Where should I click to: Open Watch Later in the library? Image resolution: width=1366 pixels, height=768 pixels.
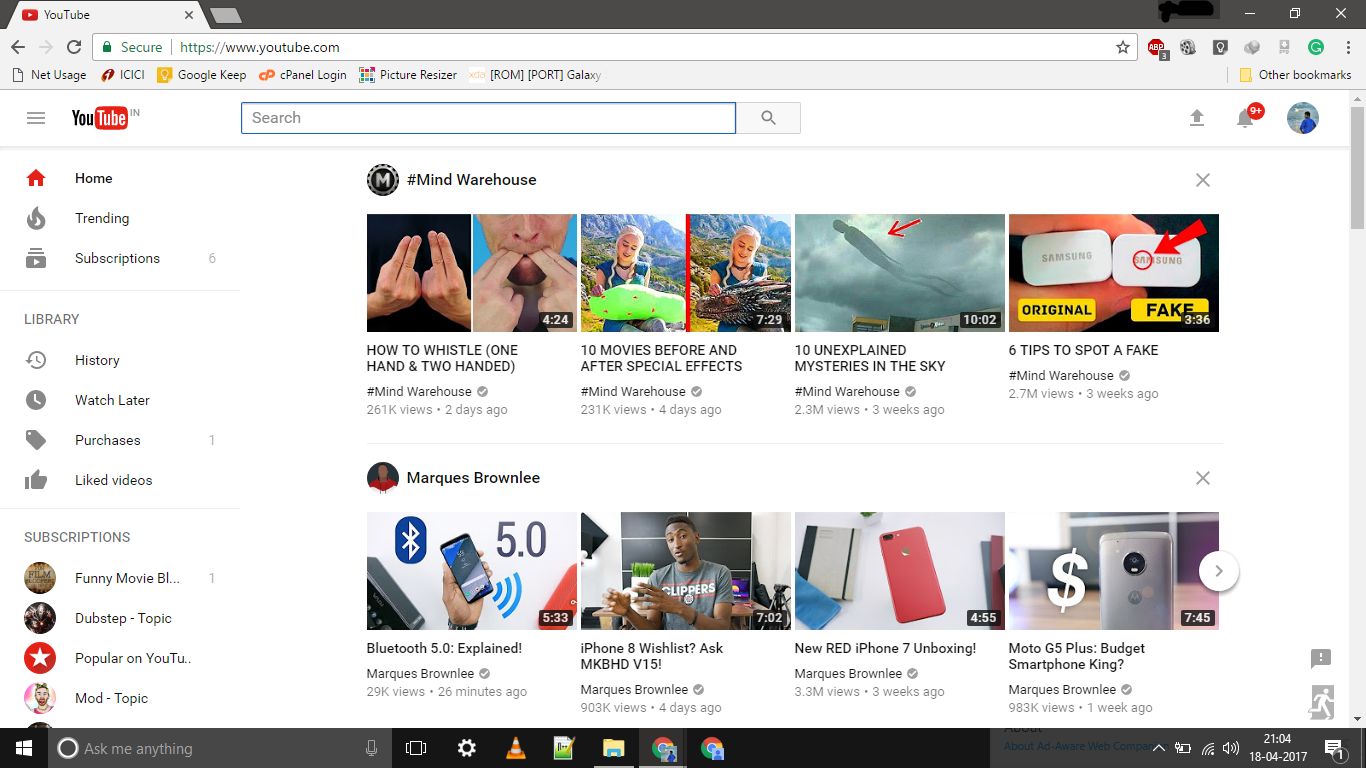pyautogui.click(x=120, y=400)
